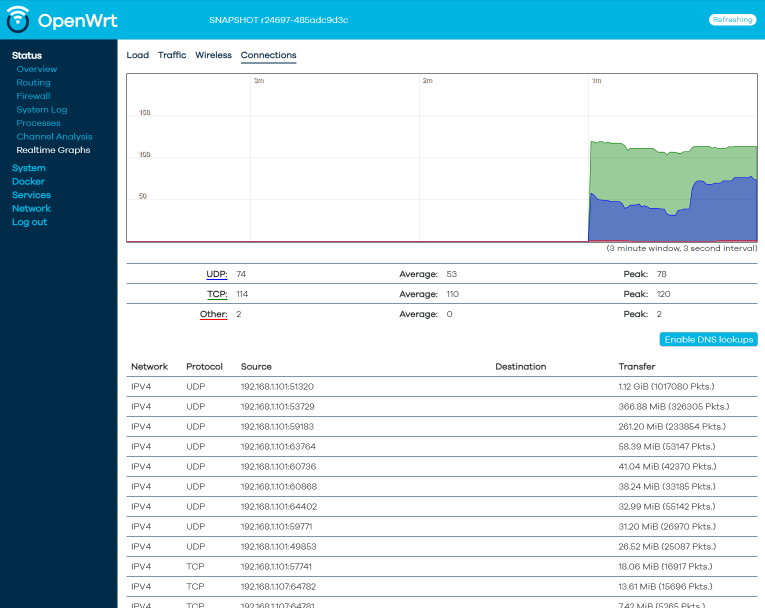Image resolution: width=765 pixels, height=608 pixels.
Task: Expand the Services sidebar menu
Action: pyautogui.click(x=31, y=195)
